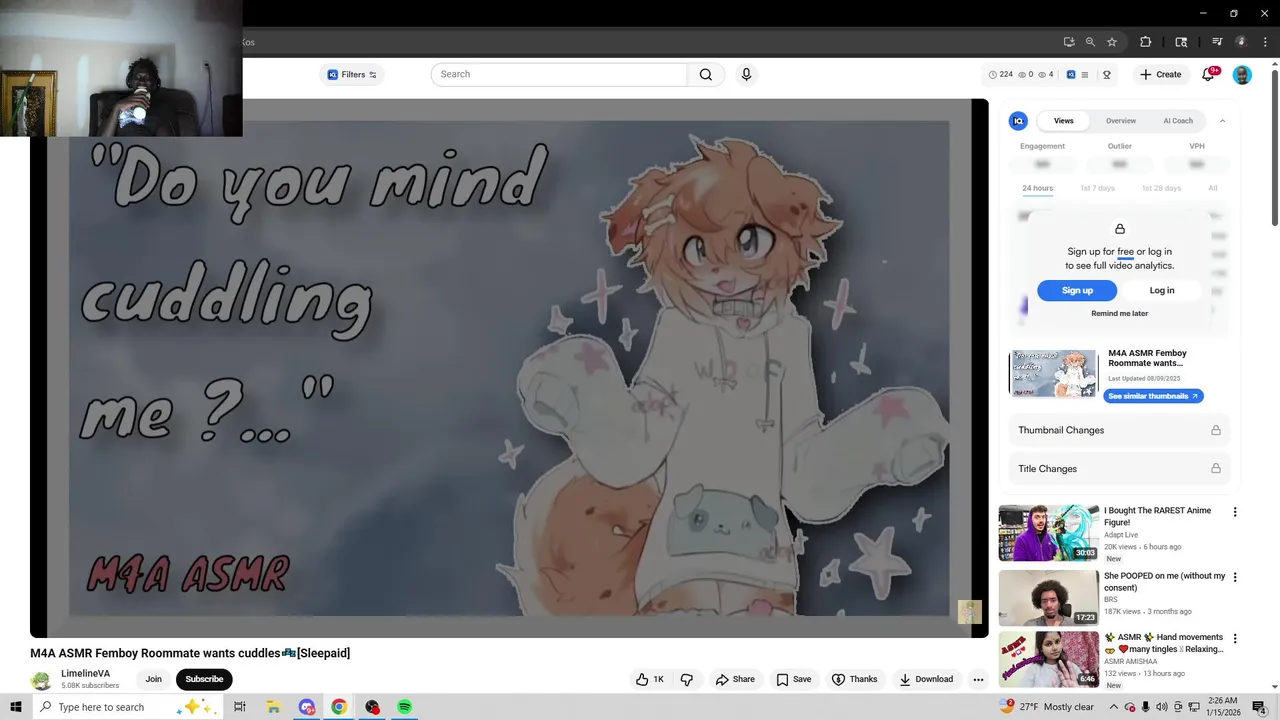Open Chrome extensions puzzle icon
This screenshot has width=1280, height=720.
[x=1146, y=42]
